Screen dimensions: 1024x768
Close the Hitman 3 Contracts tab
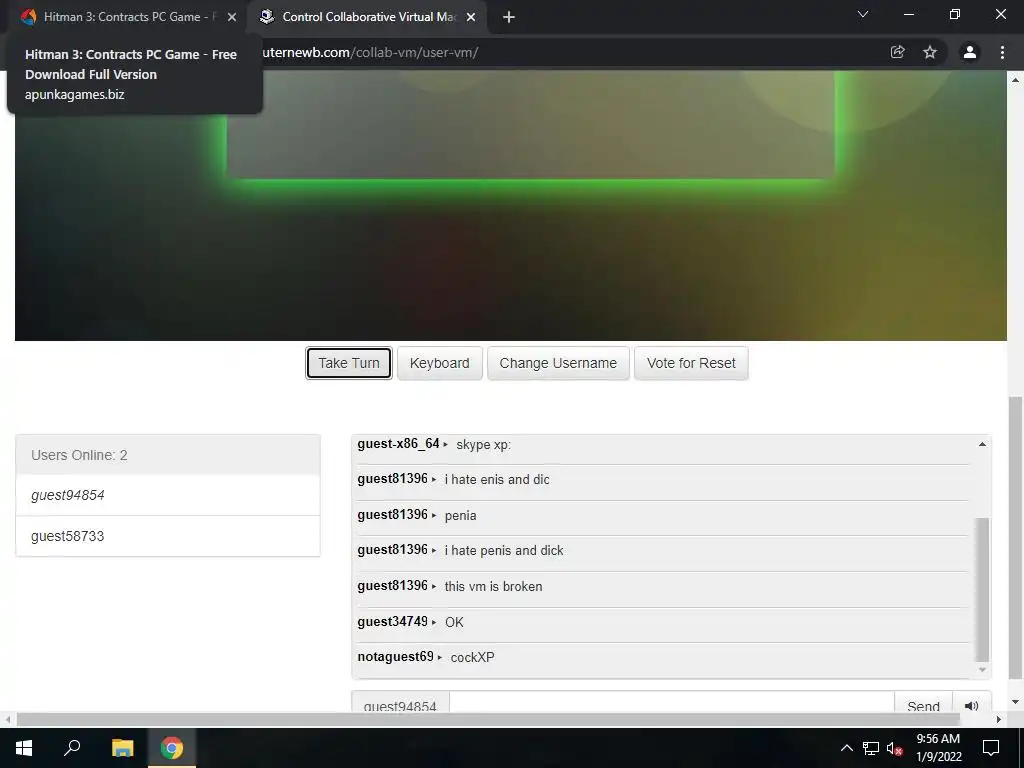click(232, 18)
